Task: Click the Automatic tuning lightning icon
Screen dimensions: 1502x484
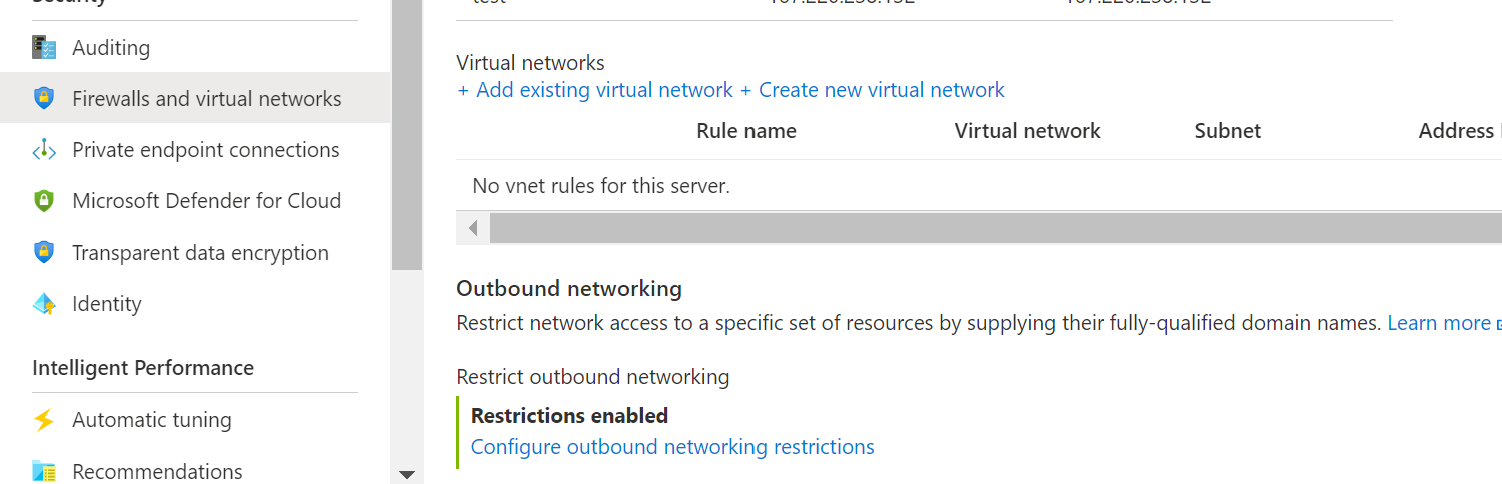Action: point(44,420)
